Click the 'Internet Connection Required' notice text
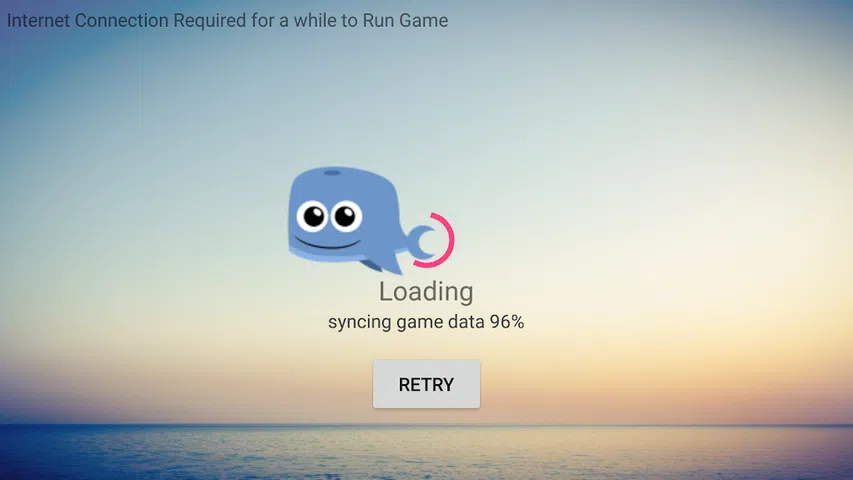The width and height of the screenshot is (853, 480). (227, 20)
